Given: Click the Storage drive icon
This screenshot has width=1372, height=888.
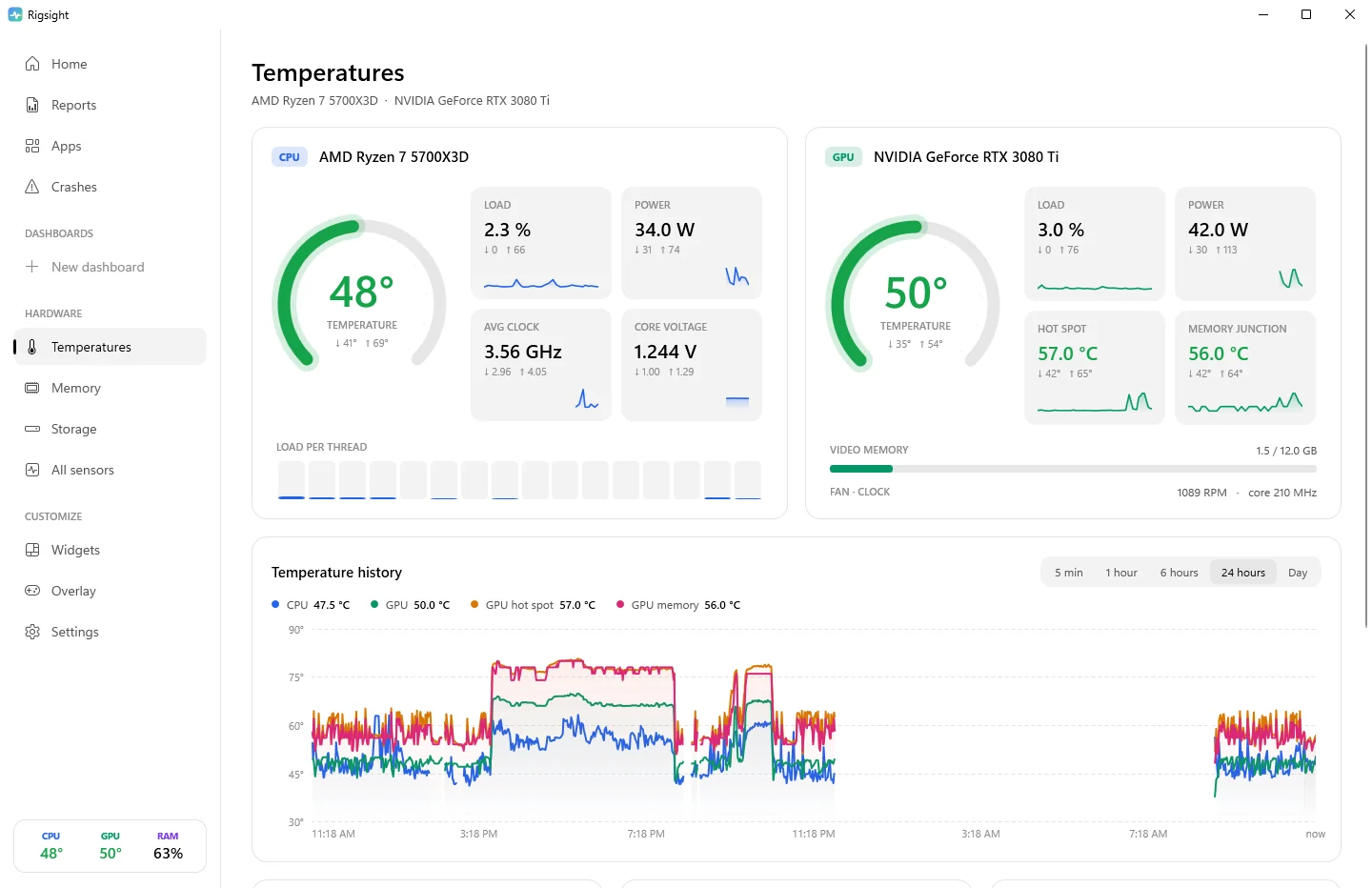Looking at the screenshot, I should pyautogui.click(x=32, y=429).
